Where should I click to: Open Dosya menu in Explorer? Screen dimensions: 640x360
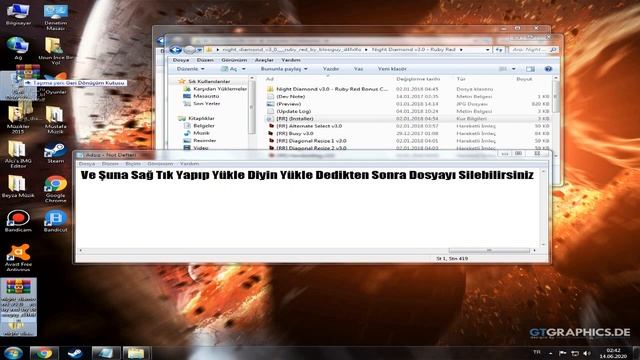[181, 60]
